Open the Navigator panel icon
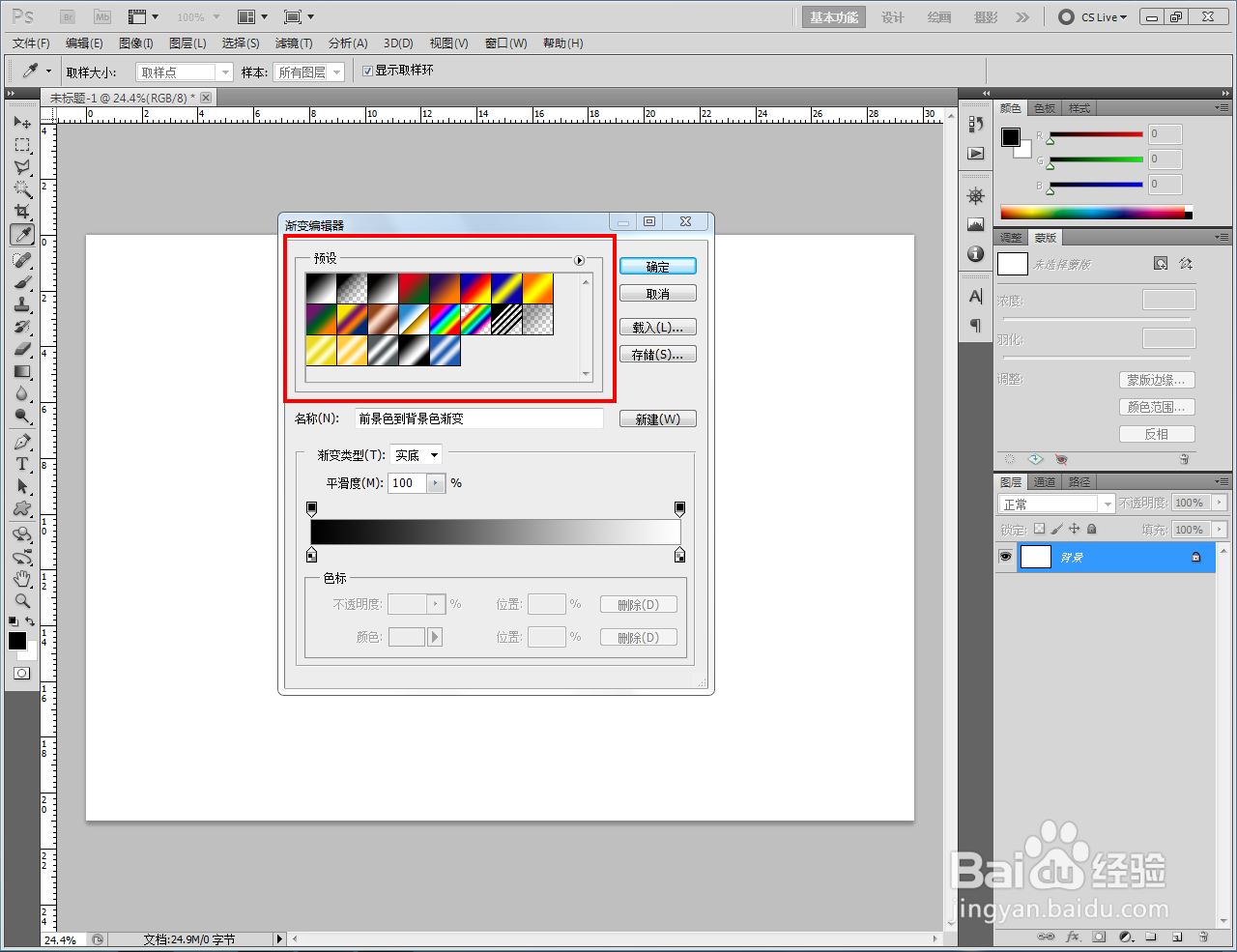The image size is (1237, 952). click(976, 196)
